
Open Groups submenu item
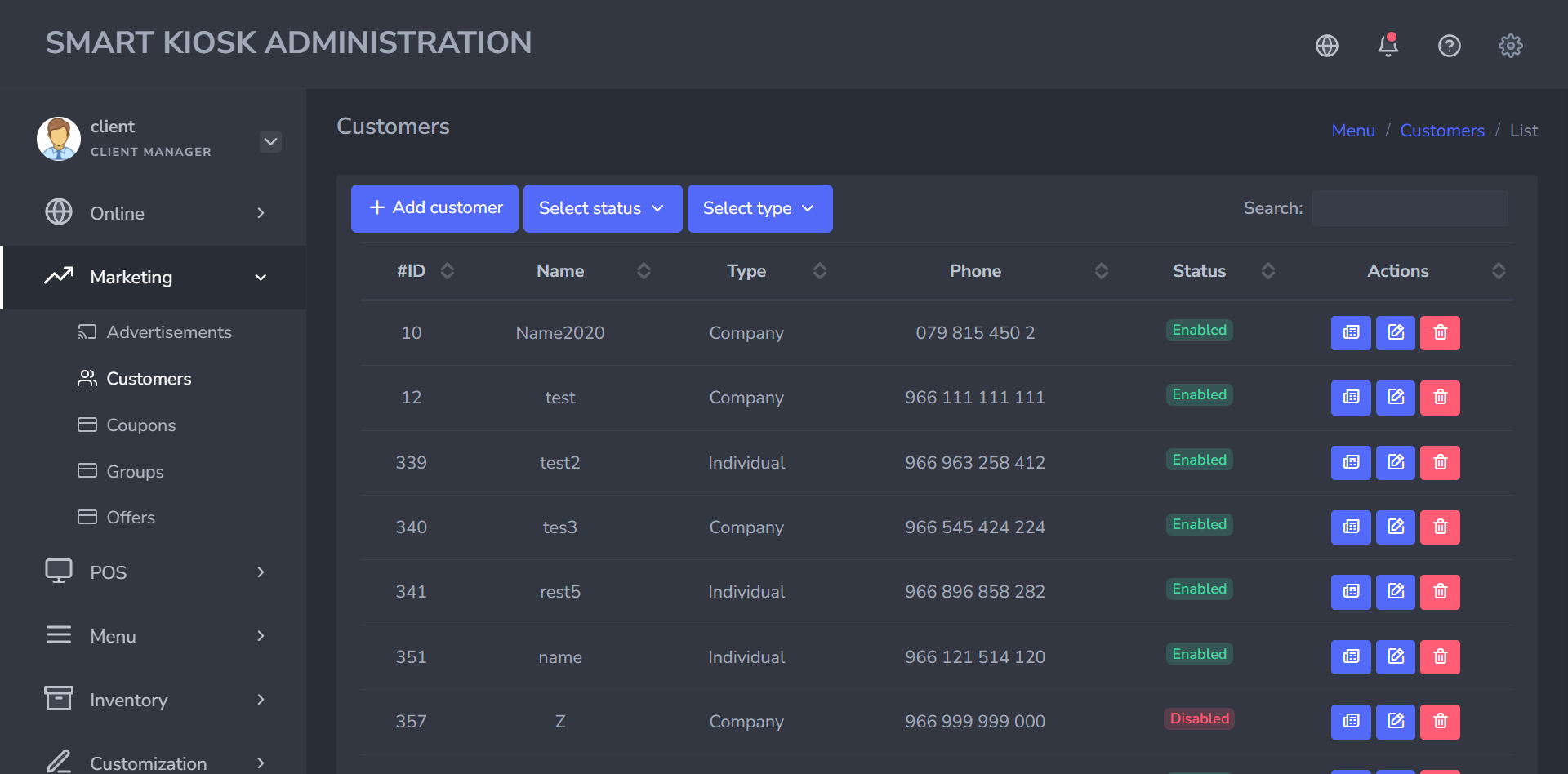pos(120,472)
